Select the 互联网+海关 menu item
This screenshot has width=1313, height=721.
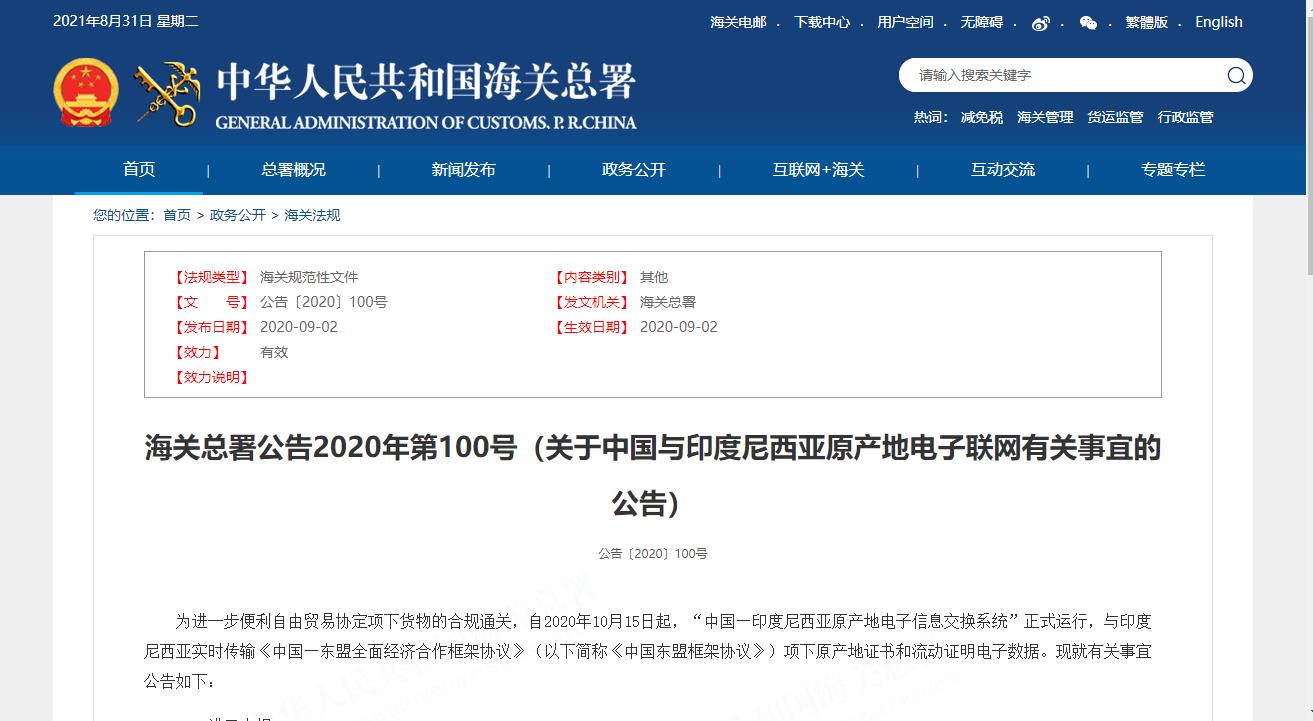[818, 169]
